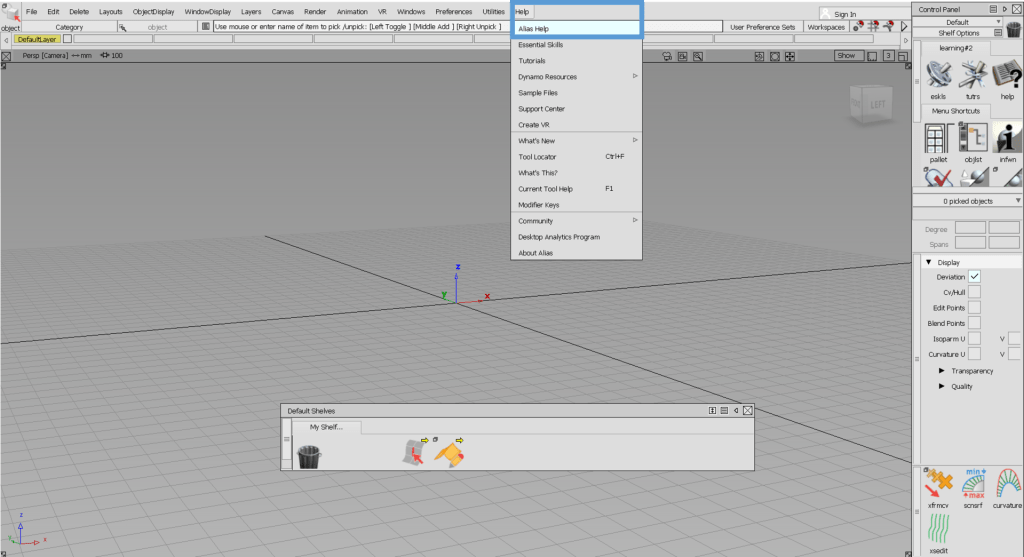Select the xsedit cross-section editor tool
The height and width of the screenshot is (557, 1024).
[x=938, y=529]
